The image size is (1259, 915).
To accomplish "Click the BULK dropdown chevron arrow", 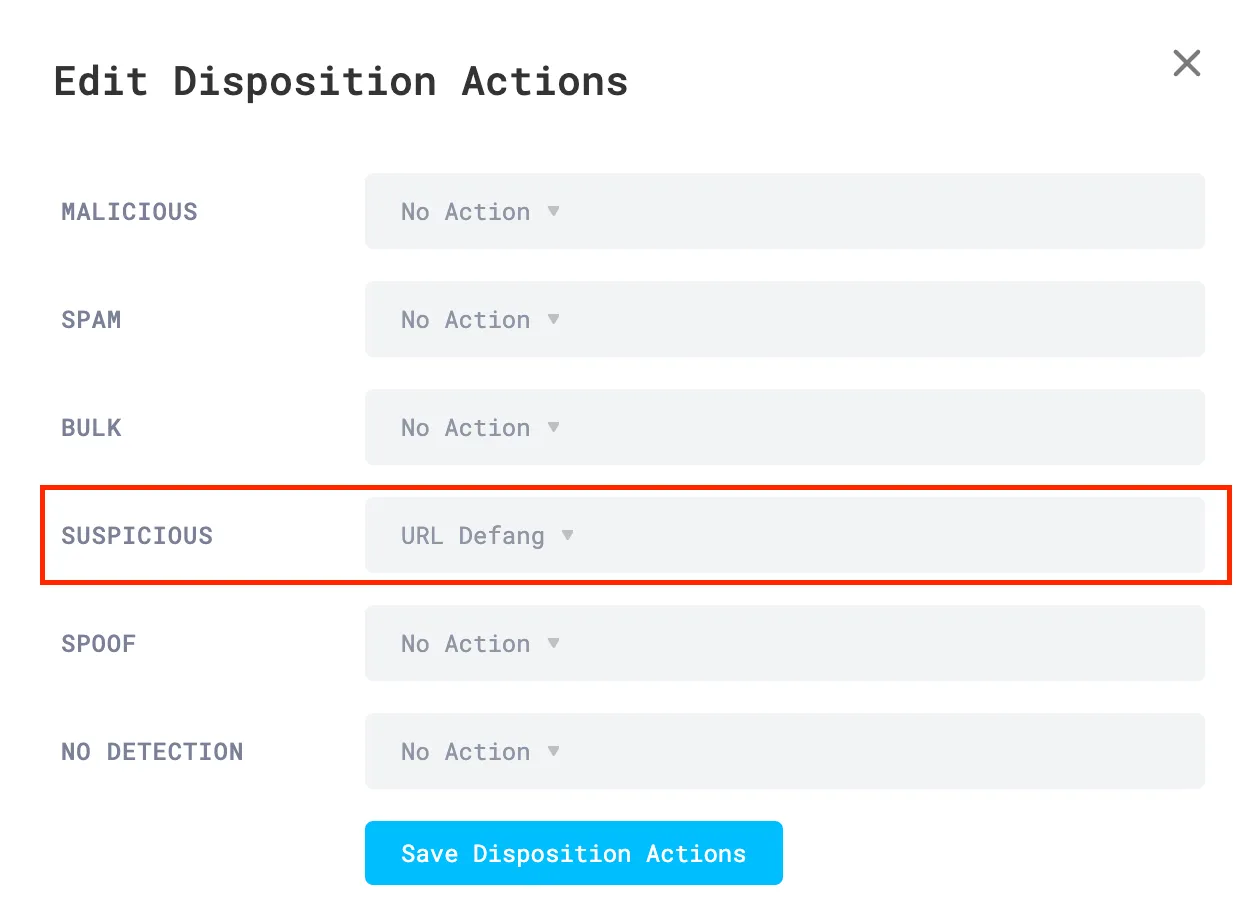I will (553, 427).
